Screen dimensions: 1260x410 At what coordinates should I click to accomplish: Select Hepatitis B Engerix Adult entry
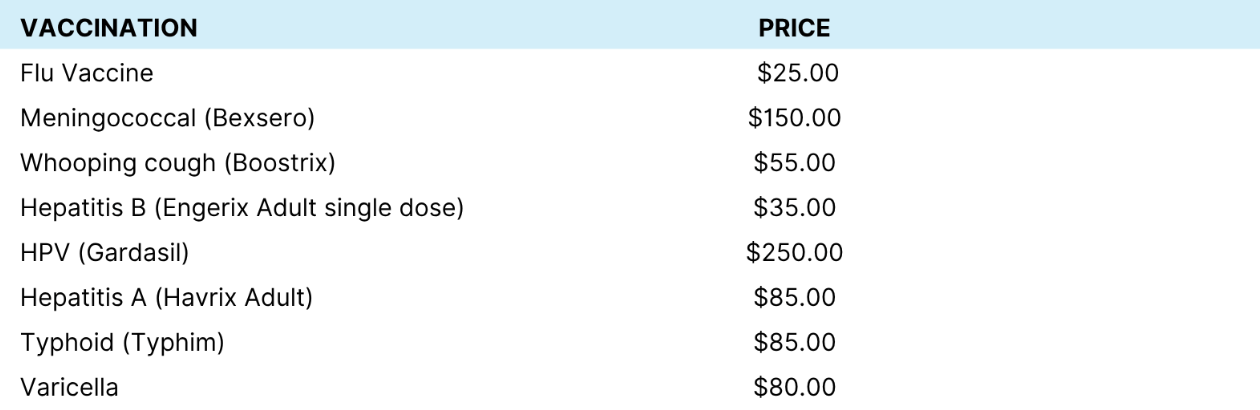[x=240, y=208]
